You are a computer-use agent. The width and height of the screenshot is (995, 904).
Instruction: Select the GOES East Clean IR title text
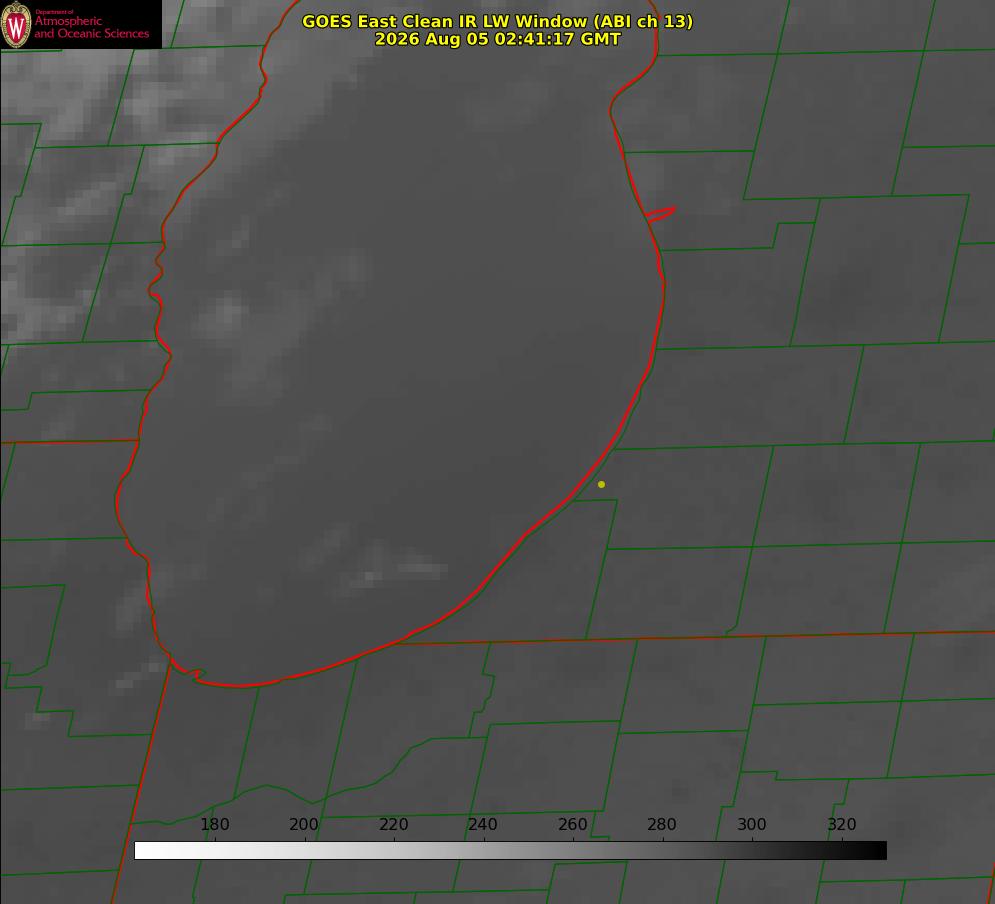(x=497, y=22)
